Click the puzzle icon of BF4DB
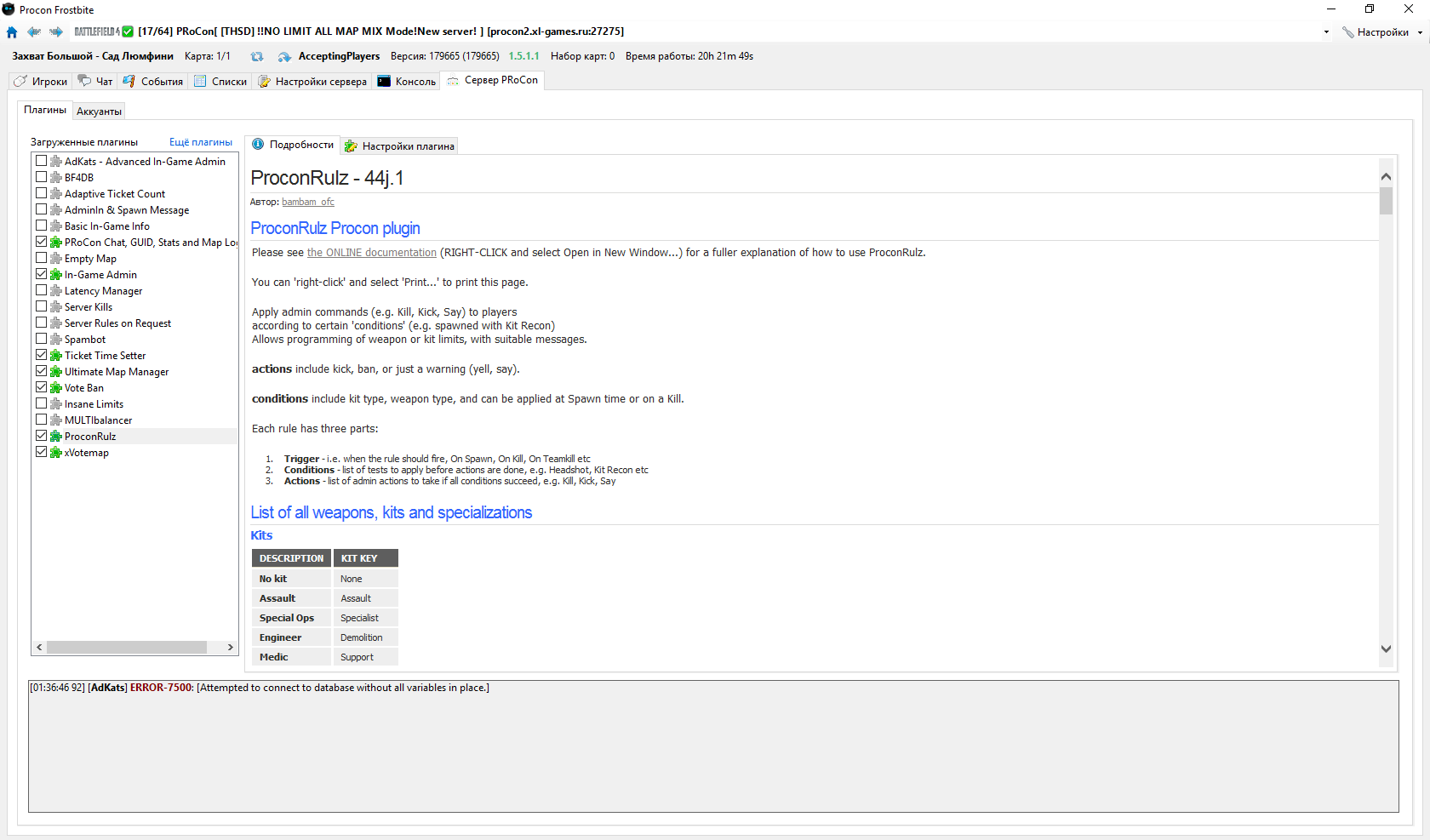The image size is (1430, 840). click(x=56, y=178)
